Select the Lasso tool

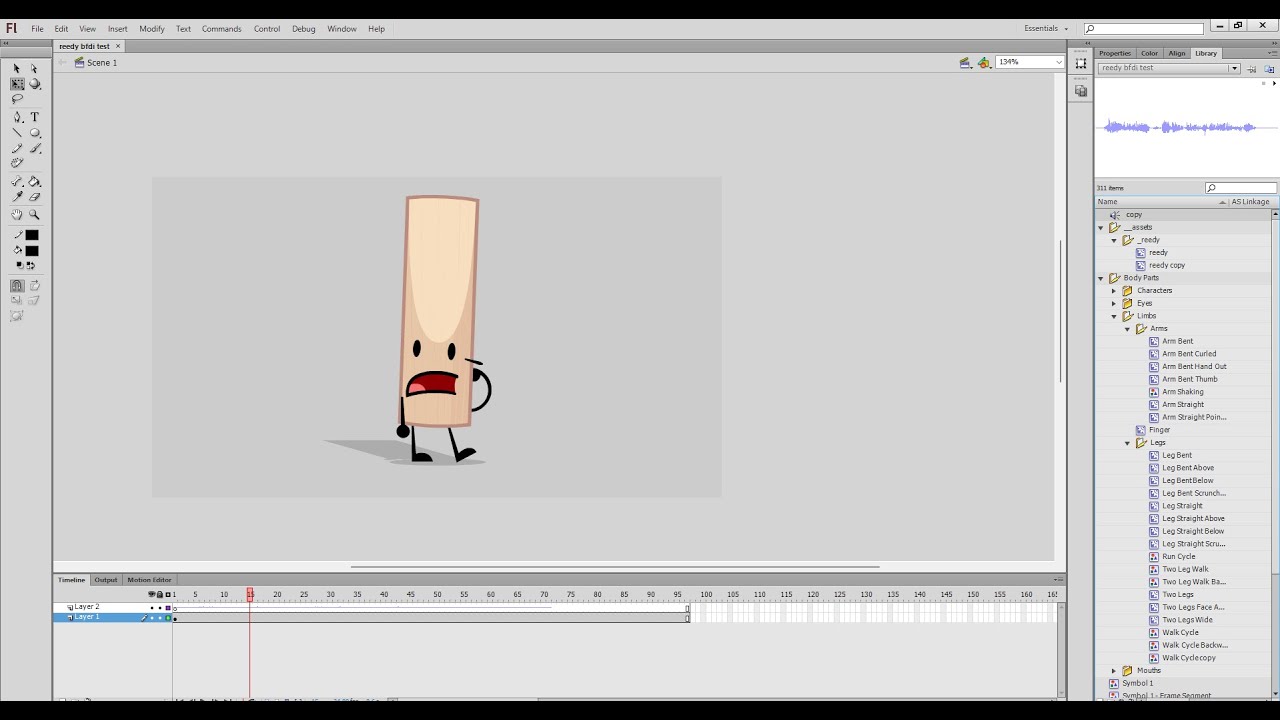[17, 99]
